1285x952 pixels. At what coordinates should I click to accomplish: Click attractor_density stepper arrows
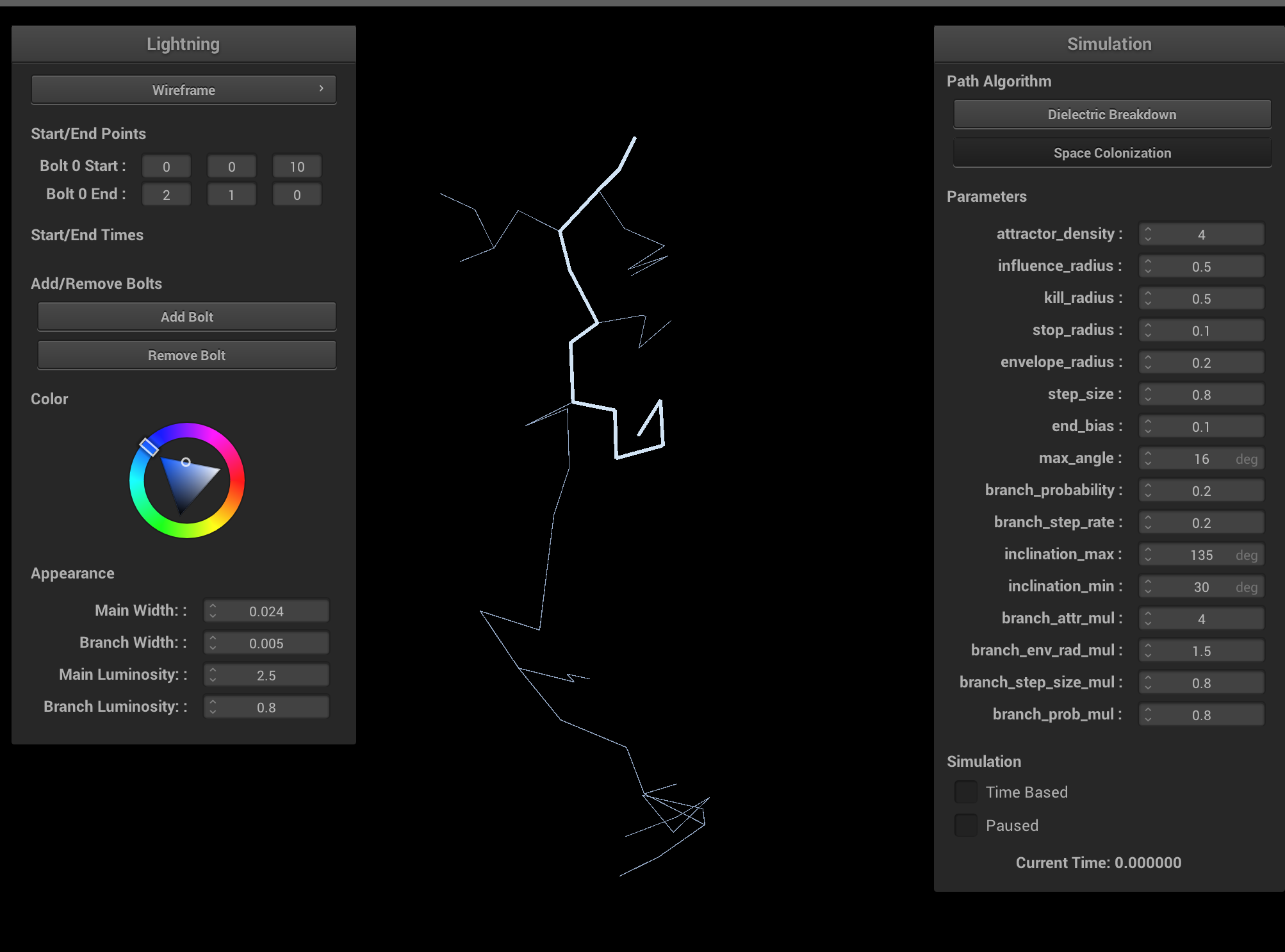pos(1148,234)
